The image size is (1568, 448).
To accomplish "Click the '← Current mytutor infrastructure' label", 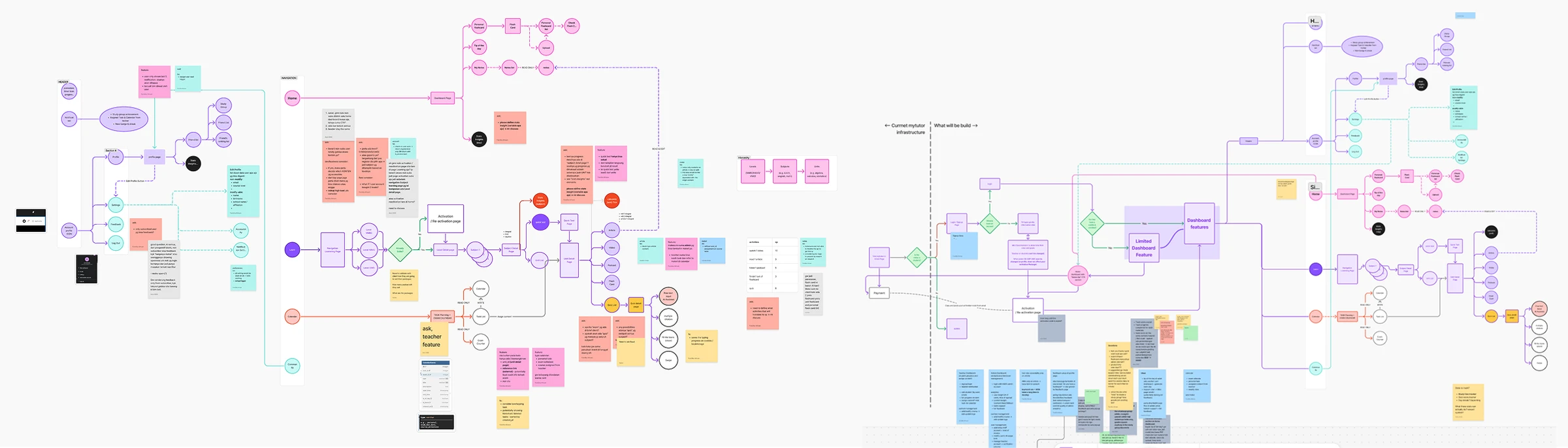I will point(906,129).
